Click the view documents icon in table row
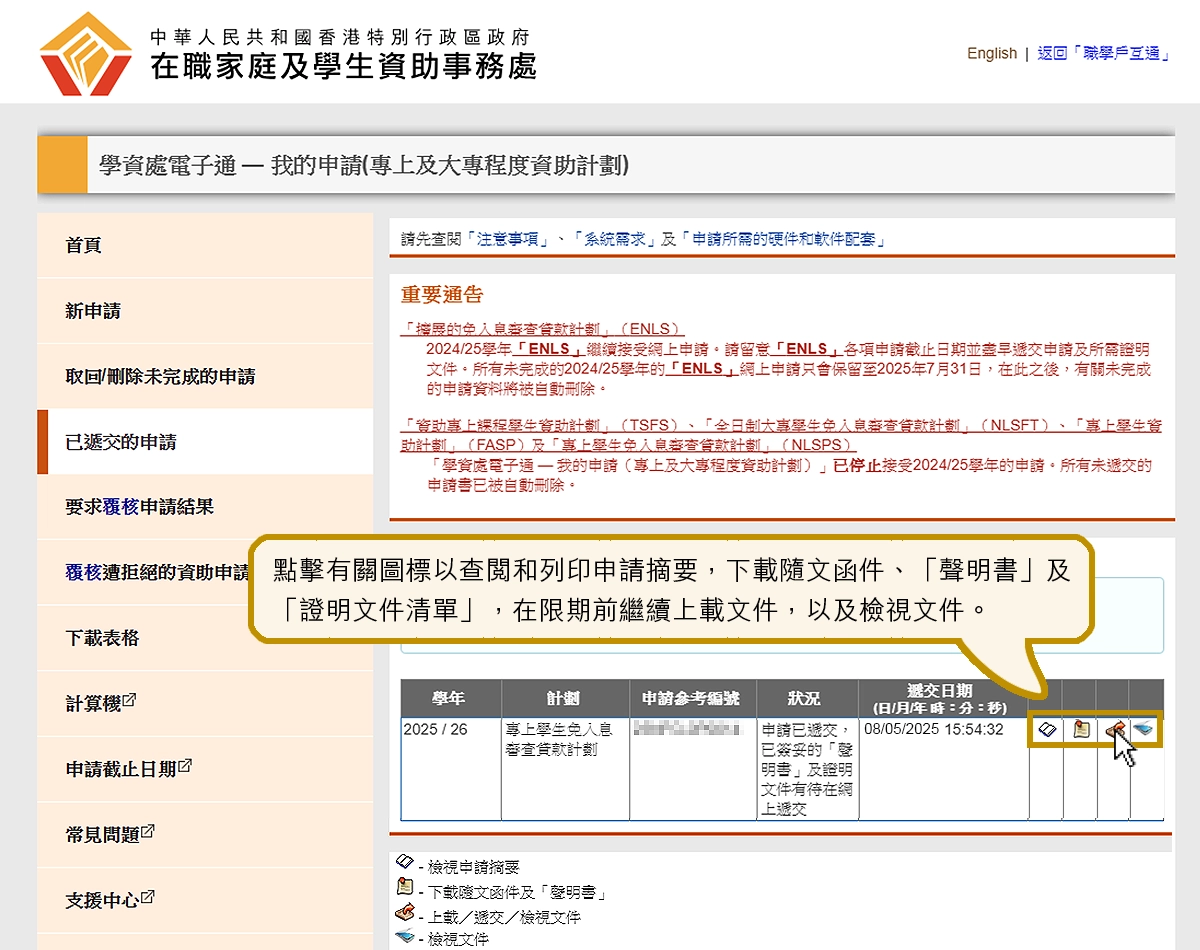Viewport: 1200px width, 950px height. (x=1145, y=730)
